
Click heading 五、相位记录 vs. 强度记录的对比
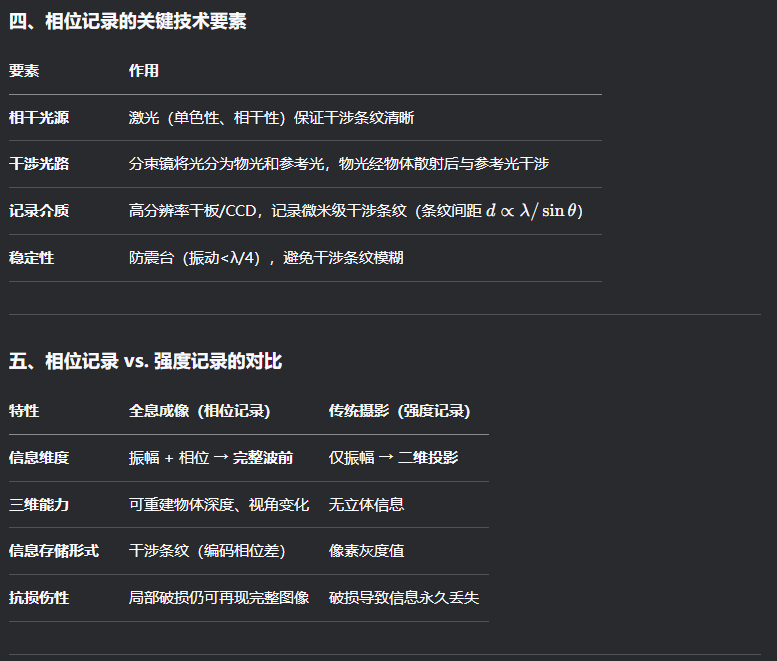(x=145, y=361)
